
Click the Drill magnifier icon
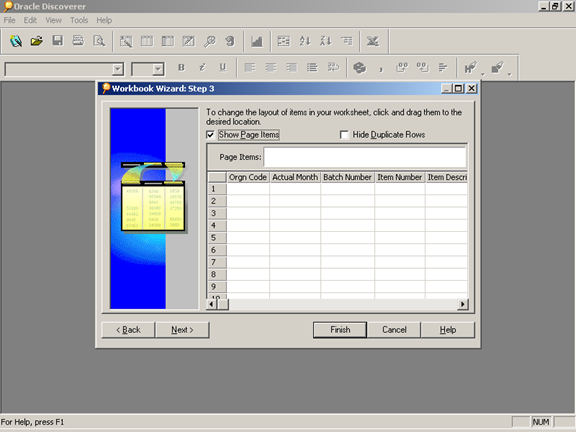coord(209,41)
